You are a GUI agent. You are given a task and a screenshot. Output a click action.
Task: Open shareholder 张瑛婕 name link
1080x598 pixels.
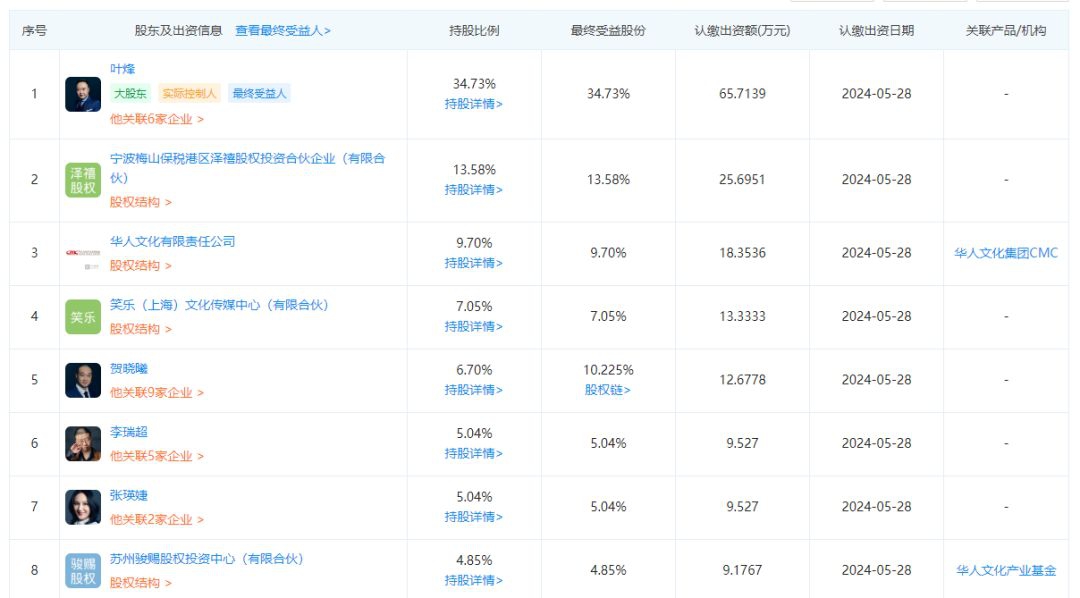pos(129,495)
